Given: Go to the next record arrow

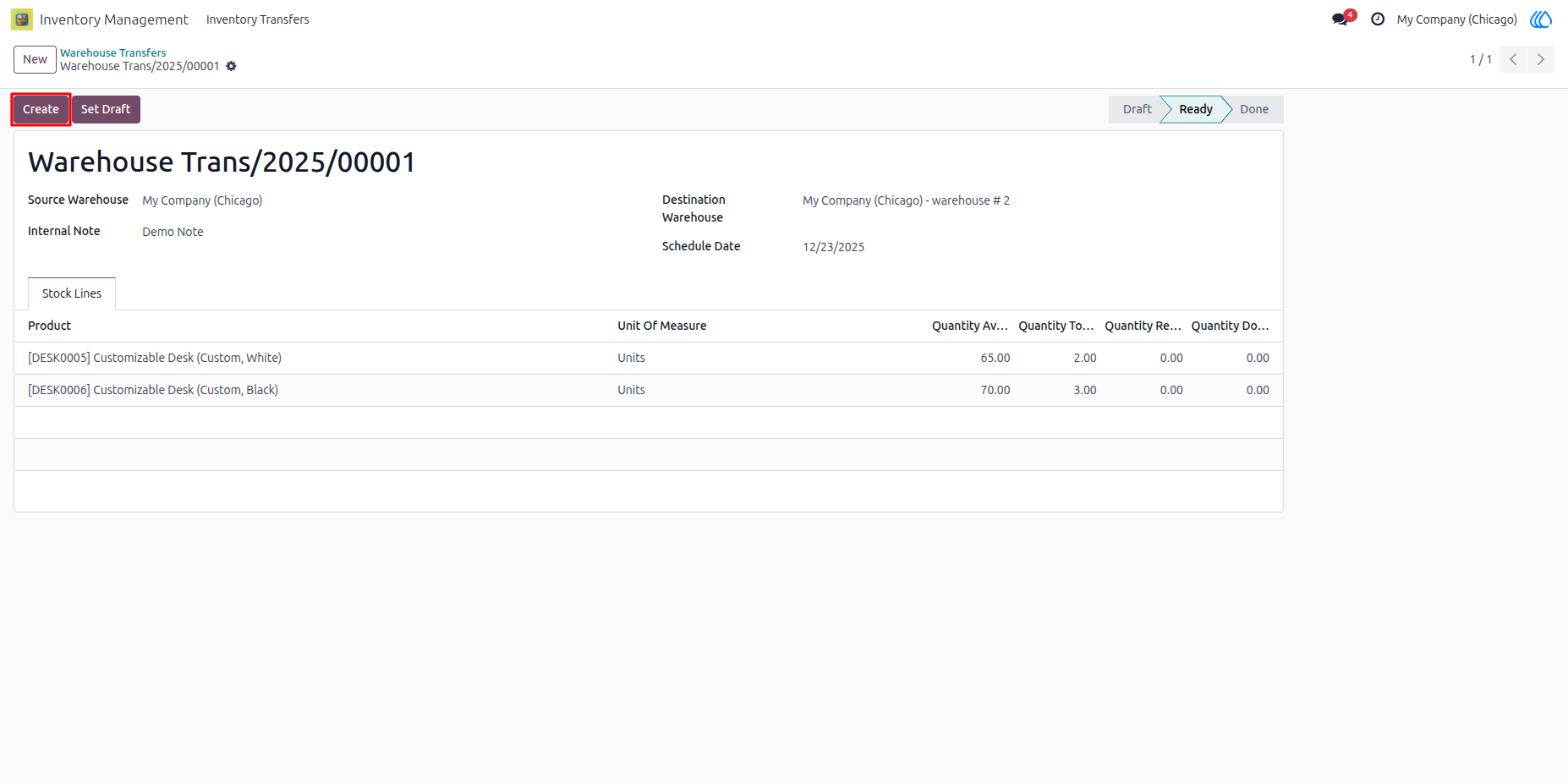Looking at the screenshot, I should tap(1541, 59).
